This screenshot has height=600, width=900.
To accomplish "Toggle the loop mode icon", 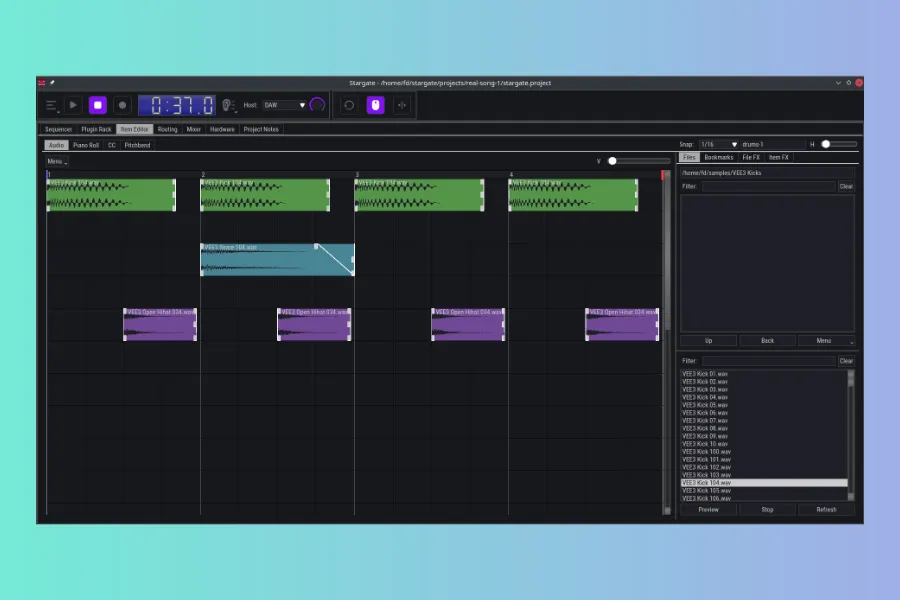I will 349,105.
